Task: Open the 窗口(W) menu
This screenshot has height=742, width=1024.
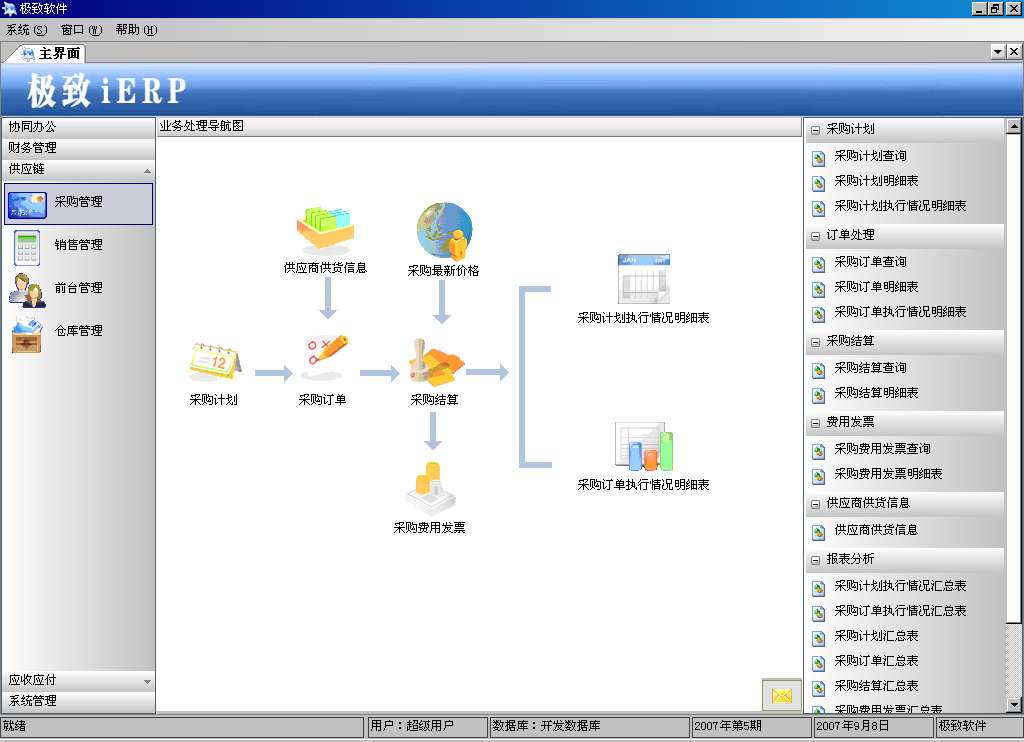Action: (81, 30)
